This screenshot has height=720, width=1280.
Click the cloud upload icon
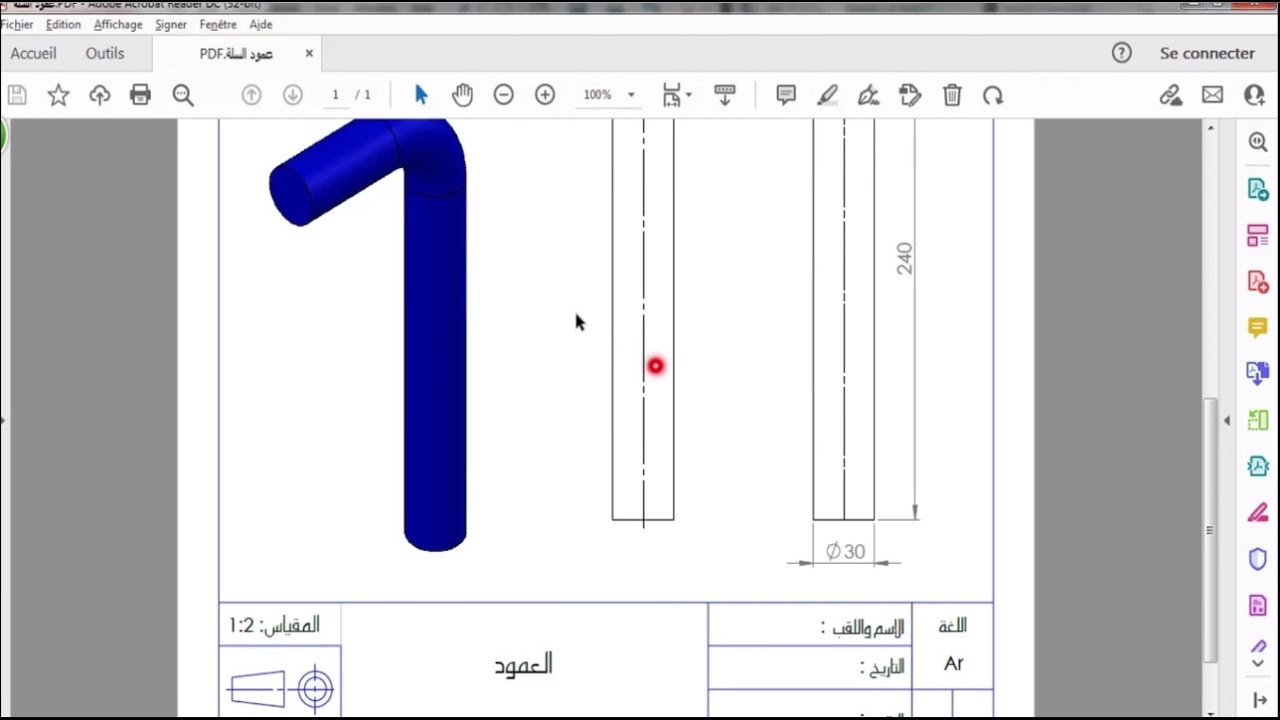[x=99, y=95]
